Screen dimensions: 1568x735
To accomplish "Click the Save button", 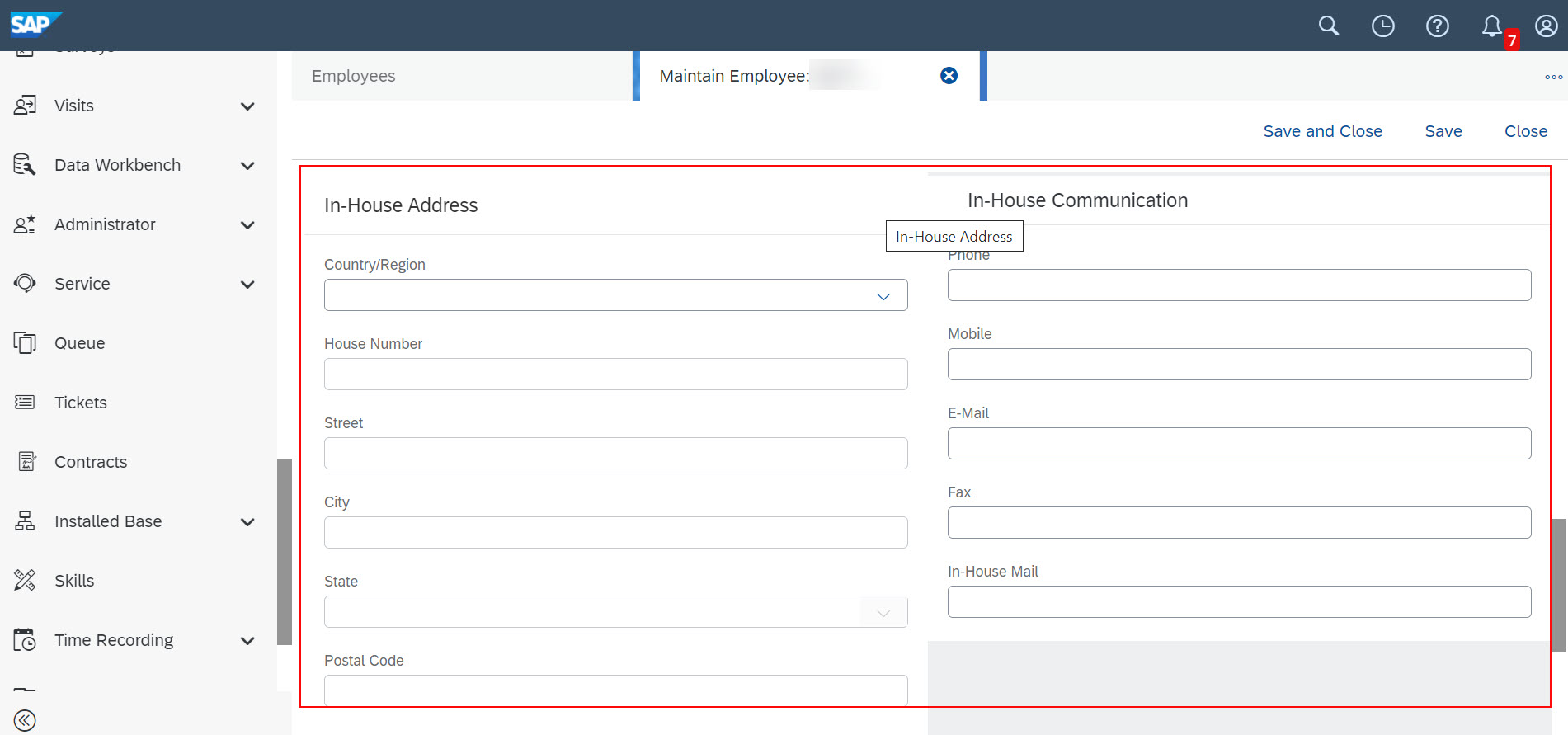I will pos(1443,131).
